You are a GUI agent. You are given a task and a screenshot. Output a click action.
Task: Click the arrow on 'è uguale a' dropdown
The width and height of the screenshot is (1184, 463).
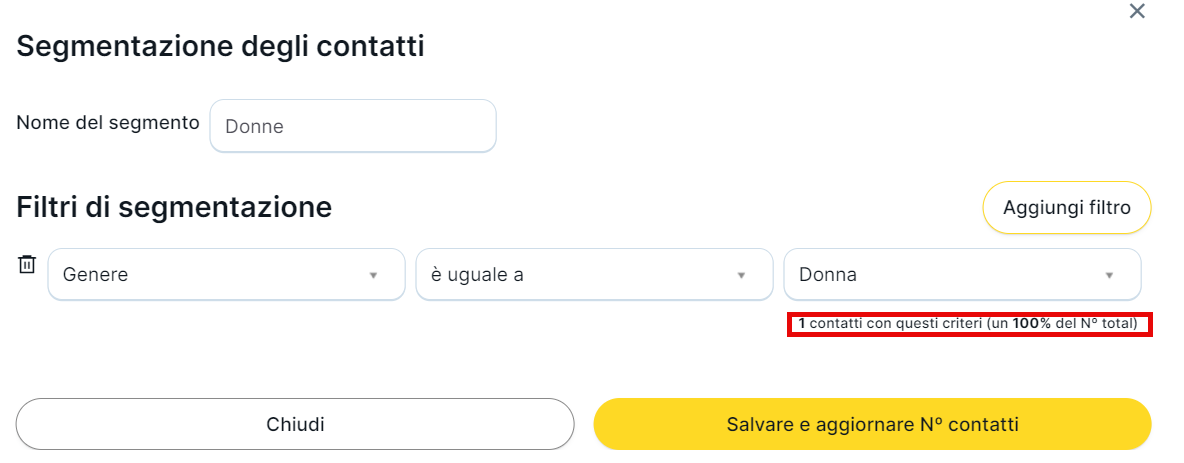pyautogui.click(x=741, y=275)
